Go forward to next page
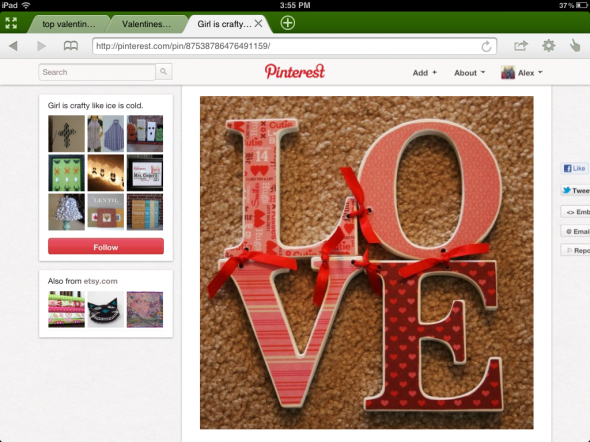The height and width of the screenshot is (442, 590). (41, 46)
